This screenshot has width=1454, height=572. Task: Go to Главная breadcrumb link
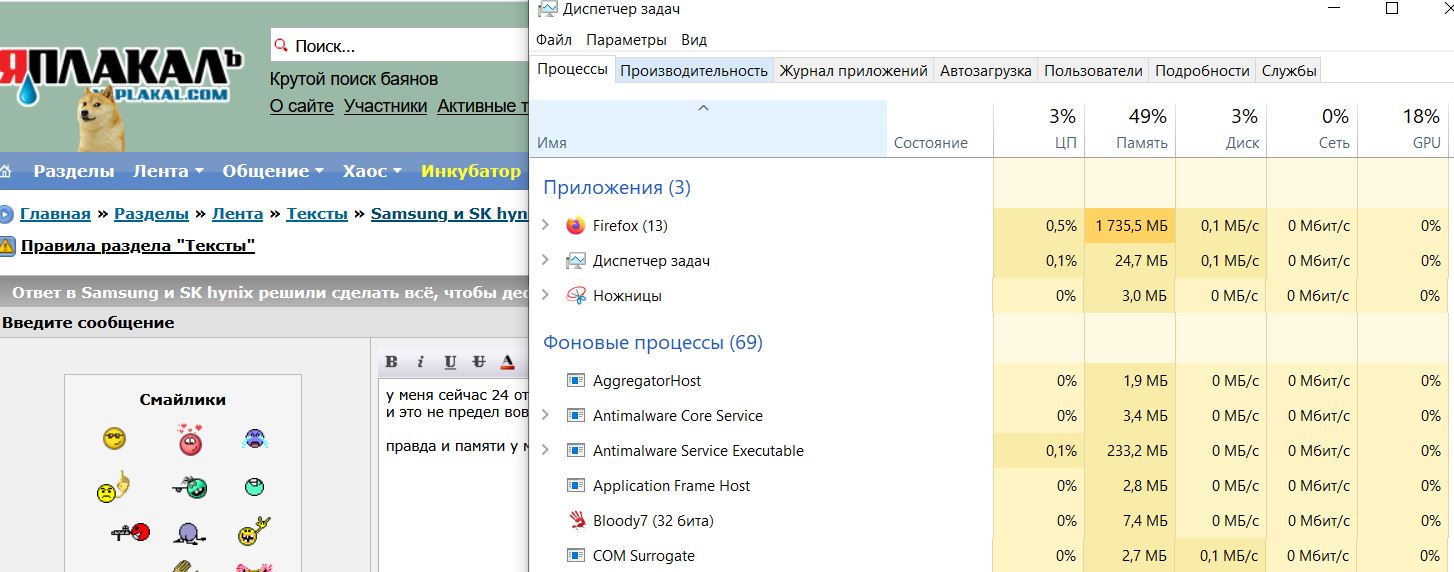55,214
